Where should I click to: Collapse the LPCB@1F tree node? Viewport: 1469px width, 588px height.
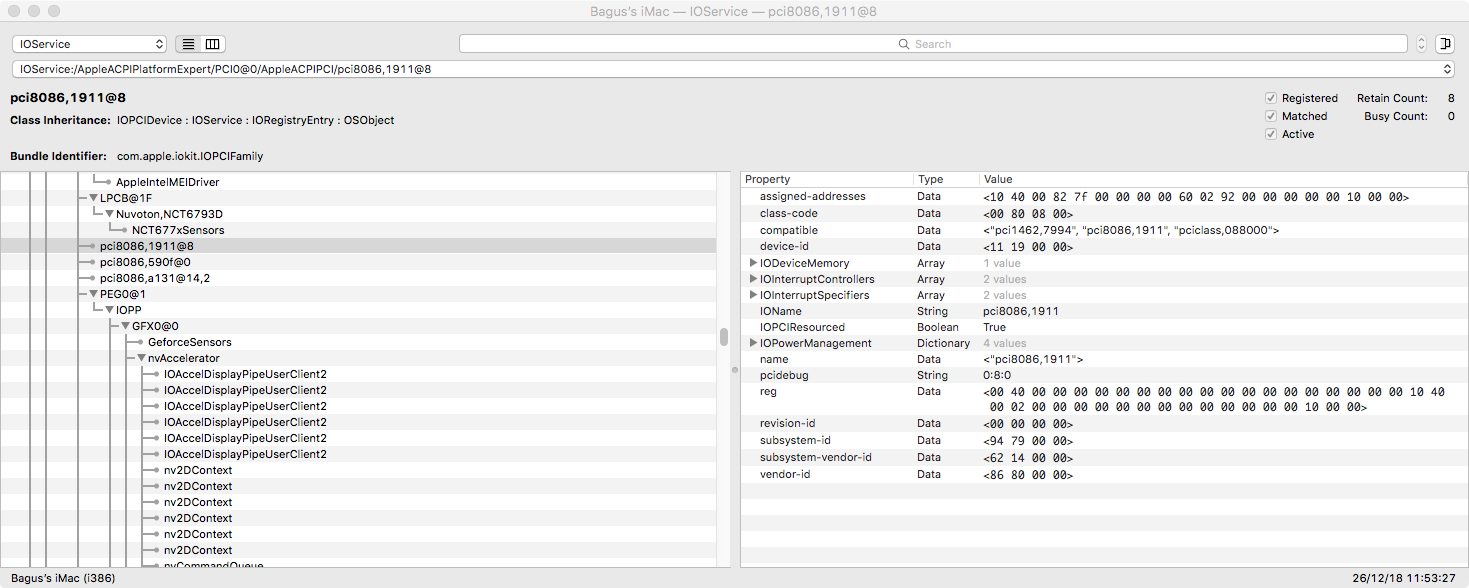point(93,198)
